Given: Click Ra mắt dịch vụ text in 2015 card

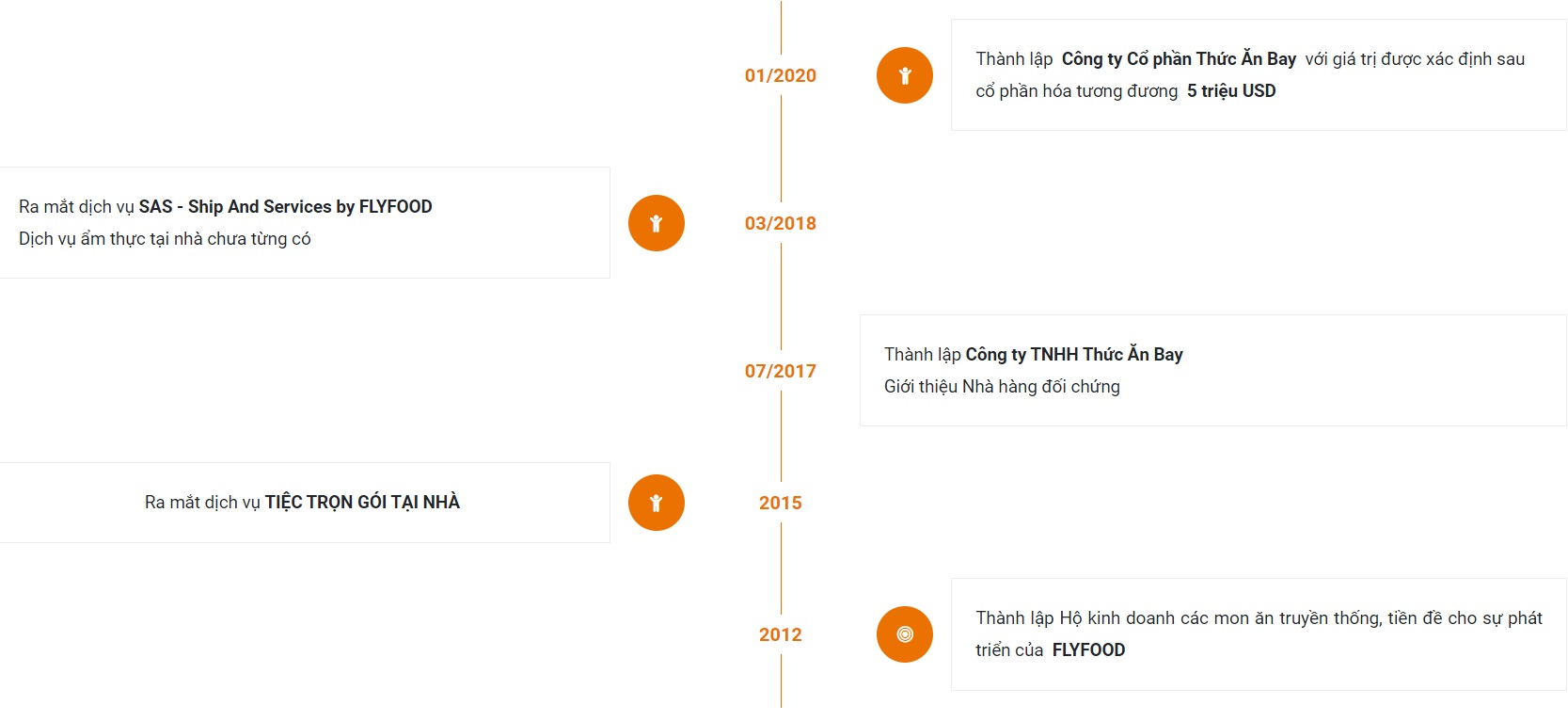Looking at the screenshot, I should 202,502.
